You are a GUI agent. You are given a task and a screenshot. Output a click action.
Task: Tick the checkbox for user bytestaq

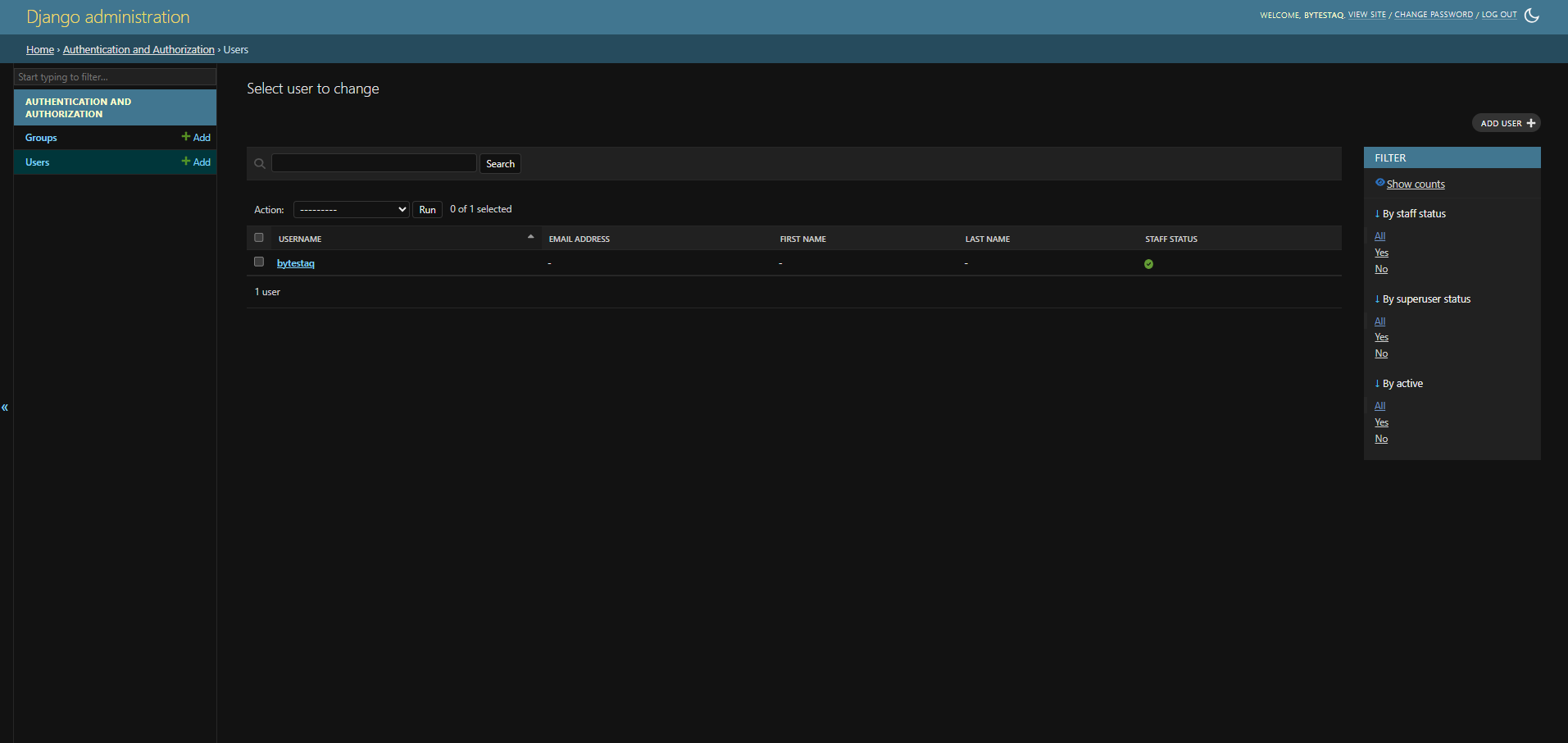click(259, 262)
